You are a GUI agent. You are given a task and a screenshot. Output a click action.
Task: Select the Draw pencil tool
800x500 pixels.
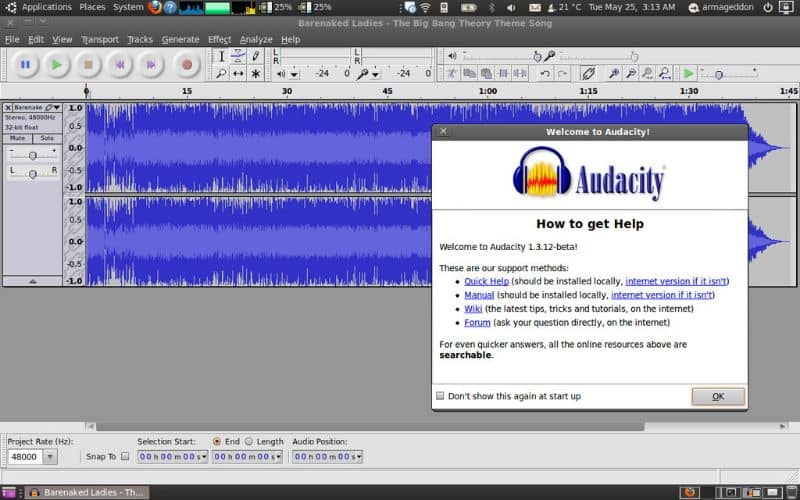(256, 56)
